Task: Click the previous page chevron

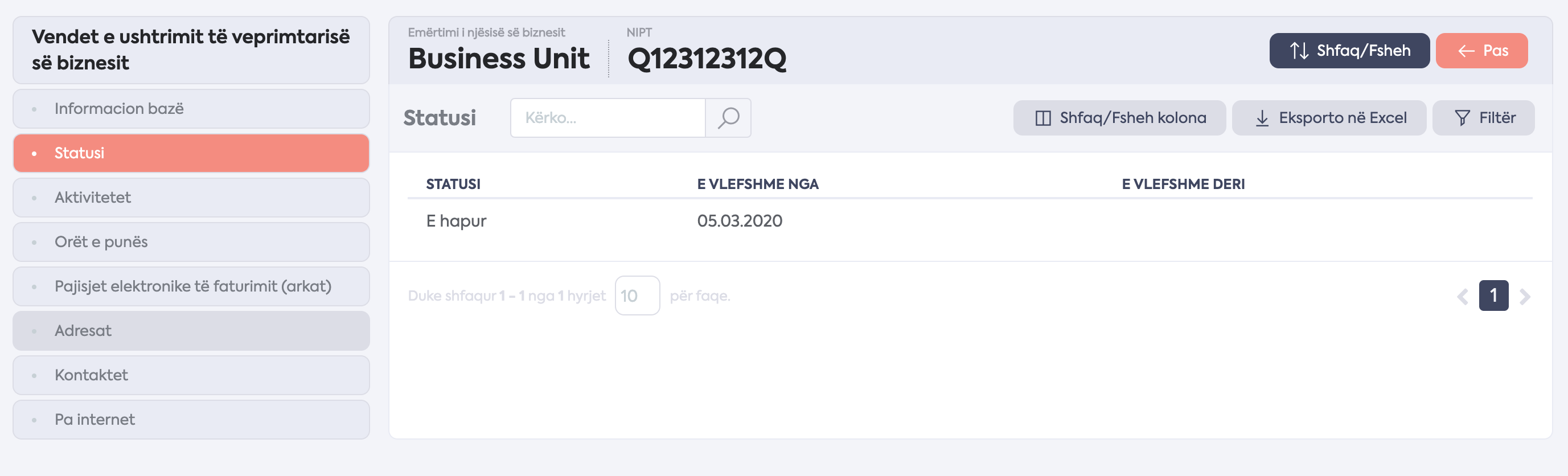Action: pyautogui.click(x=1463, y=297)
